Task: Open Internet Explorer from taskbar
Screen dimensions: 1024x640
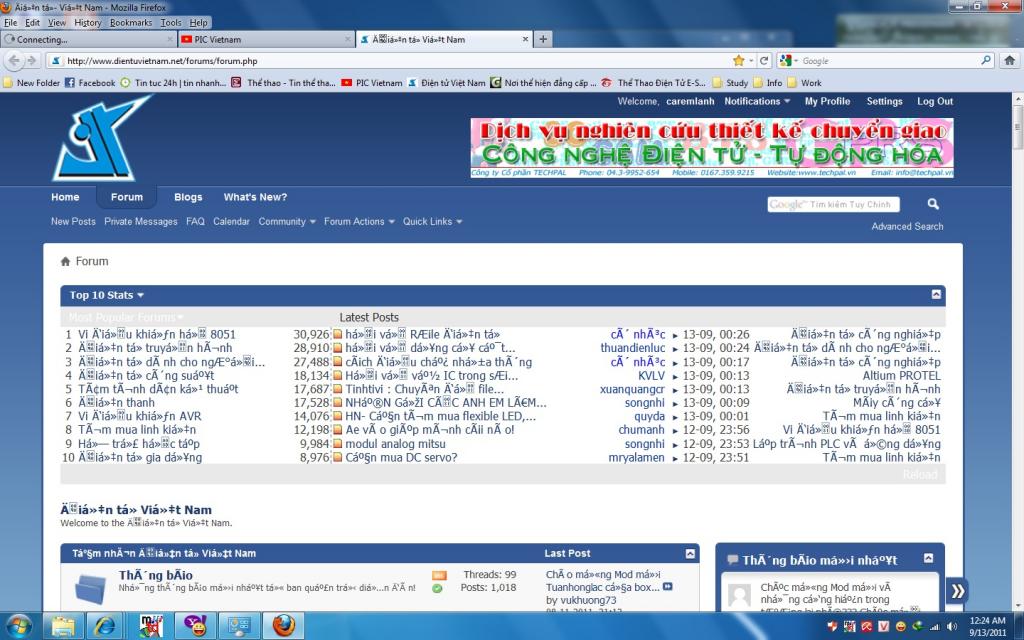Action: click(105, 626)
